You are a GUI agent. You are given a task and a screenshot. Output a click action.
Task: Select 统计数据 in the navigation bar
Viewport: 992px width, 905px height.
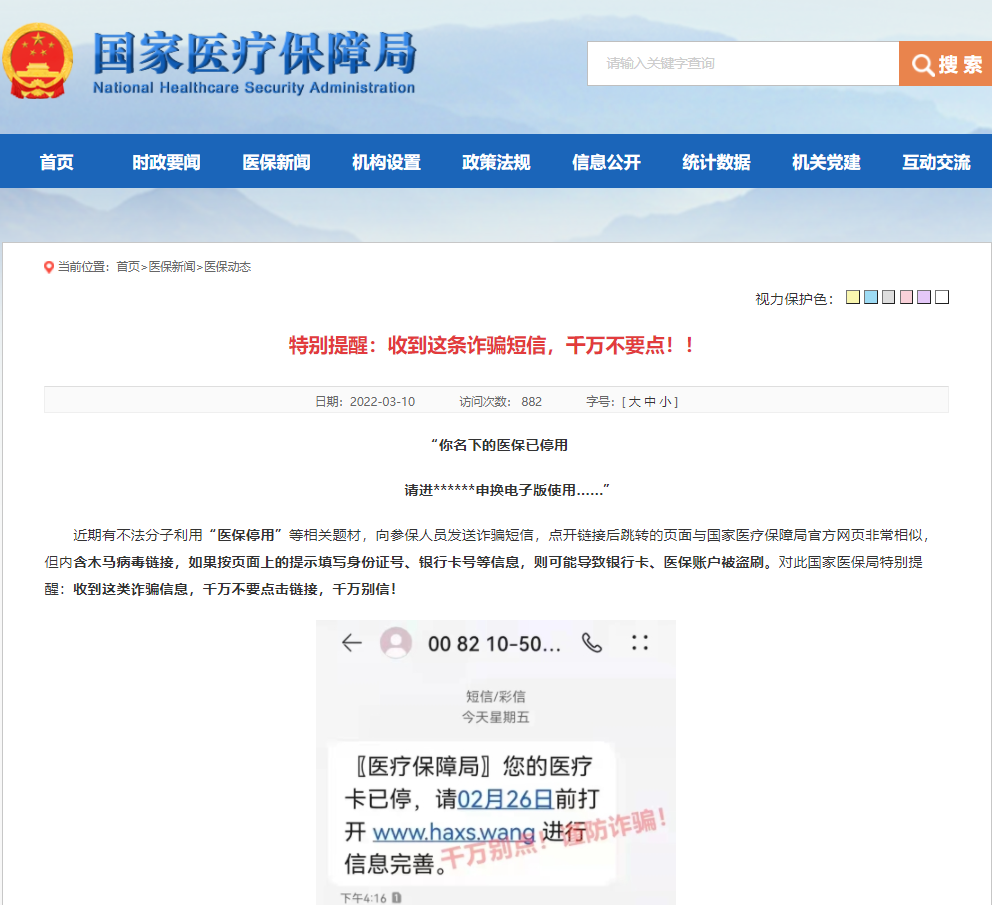(x=716, y=162)
